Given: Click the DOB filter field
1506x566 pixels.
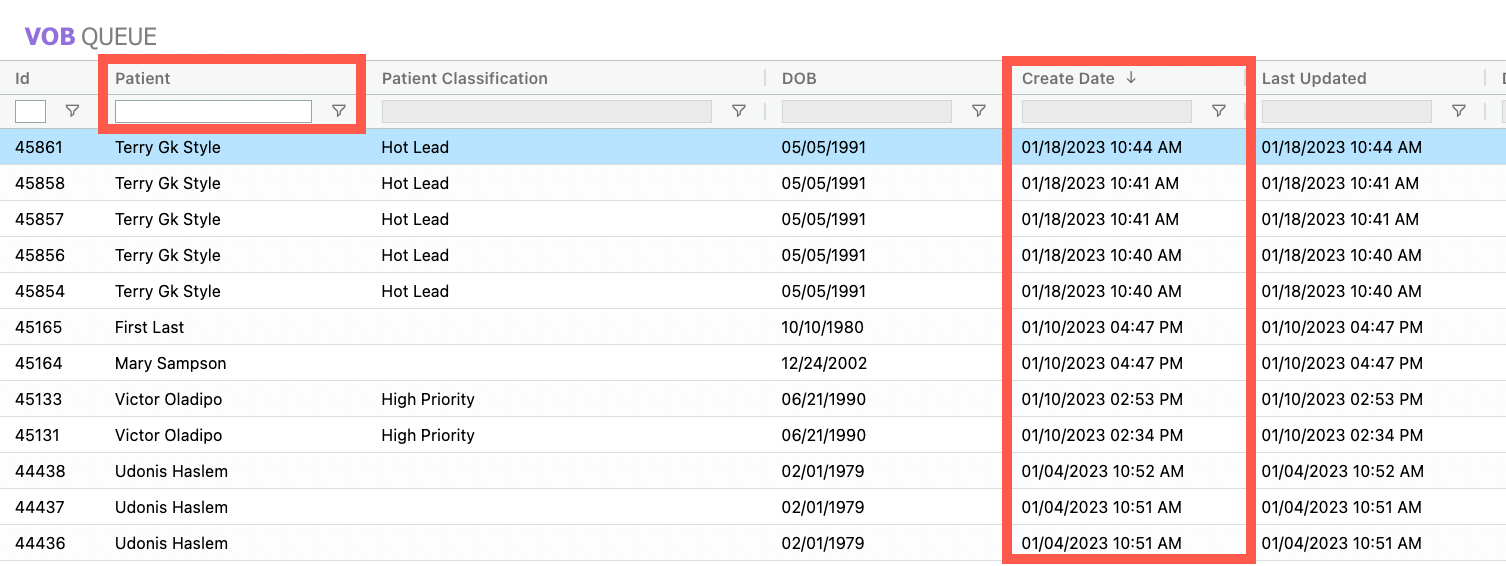Looking at the screenshot, I should 866,111.
